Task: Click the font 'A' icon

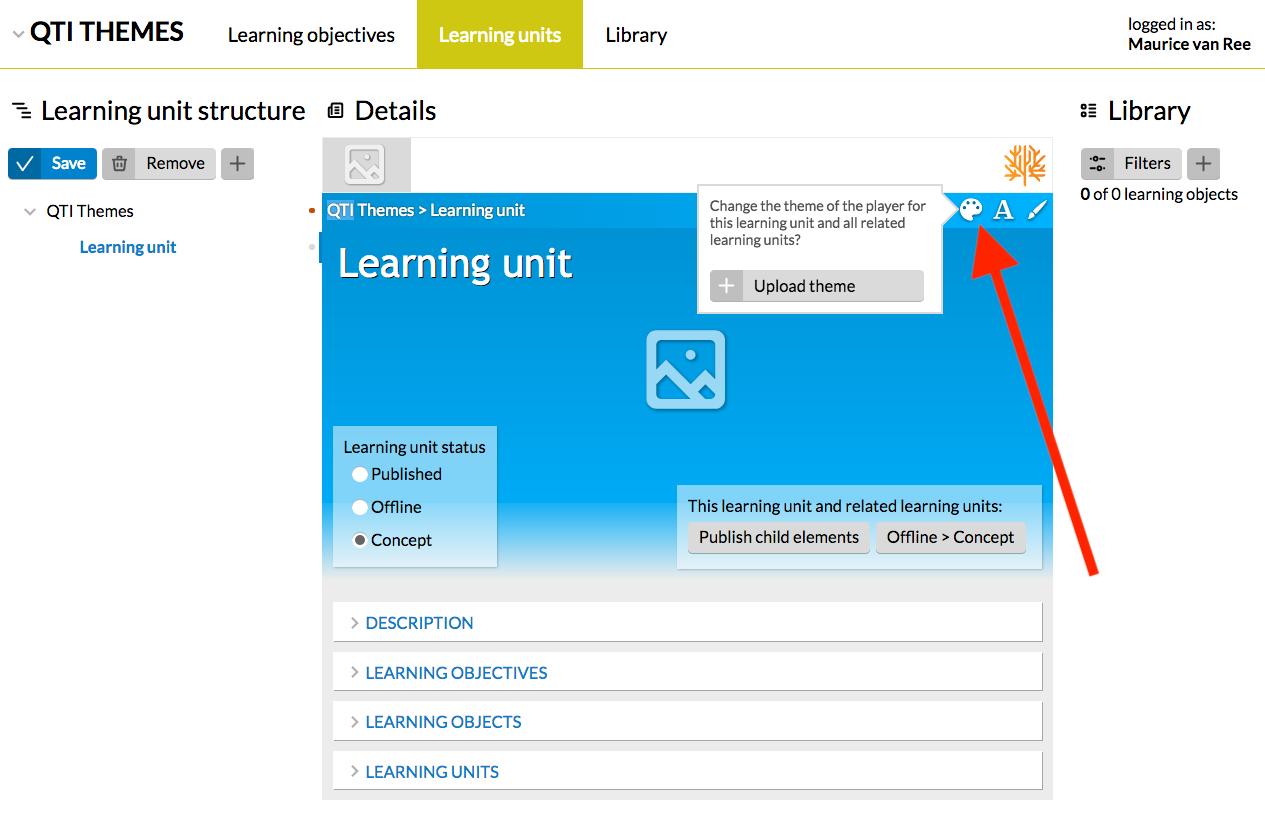Action: coord(1003,209)
